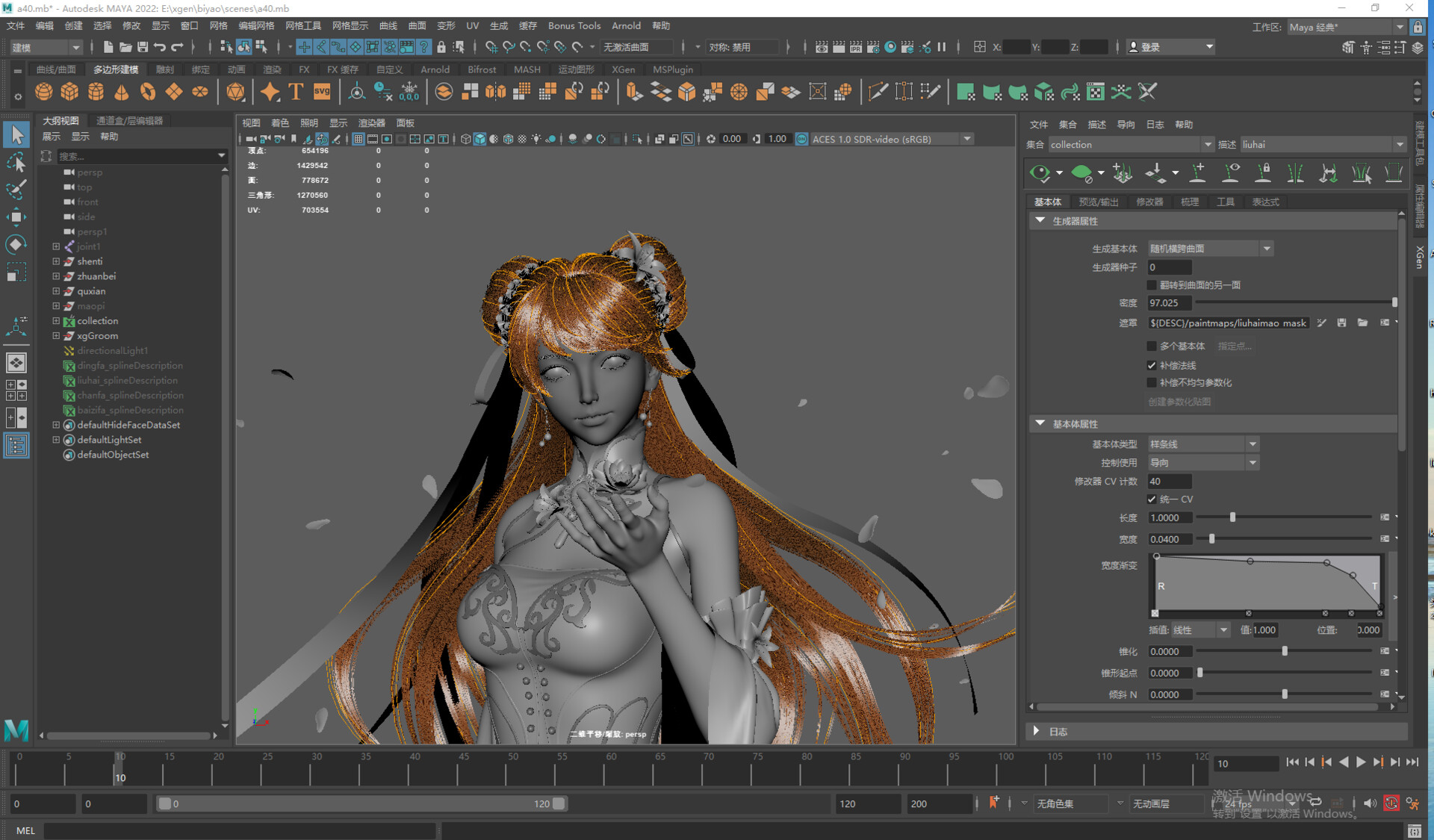1434x840 pixels.
Task: Open the Arnold menu
Action: [626, 25]
